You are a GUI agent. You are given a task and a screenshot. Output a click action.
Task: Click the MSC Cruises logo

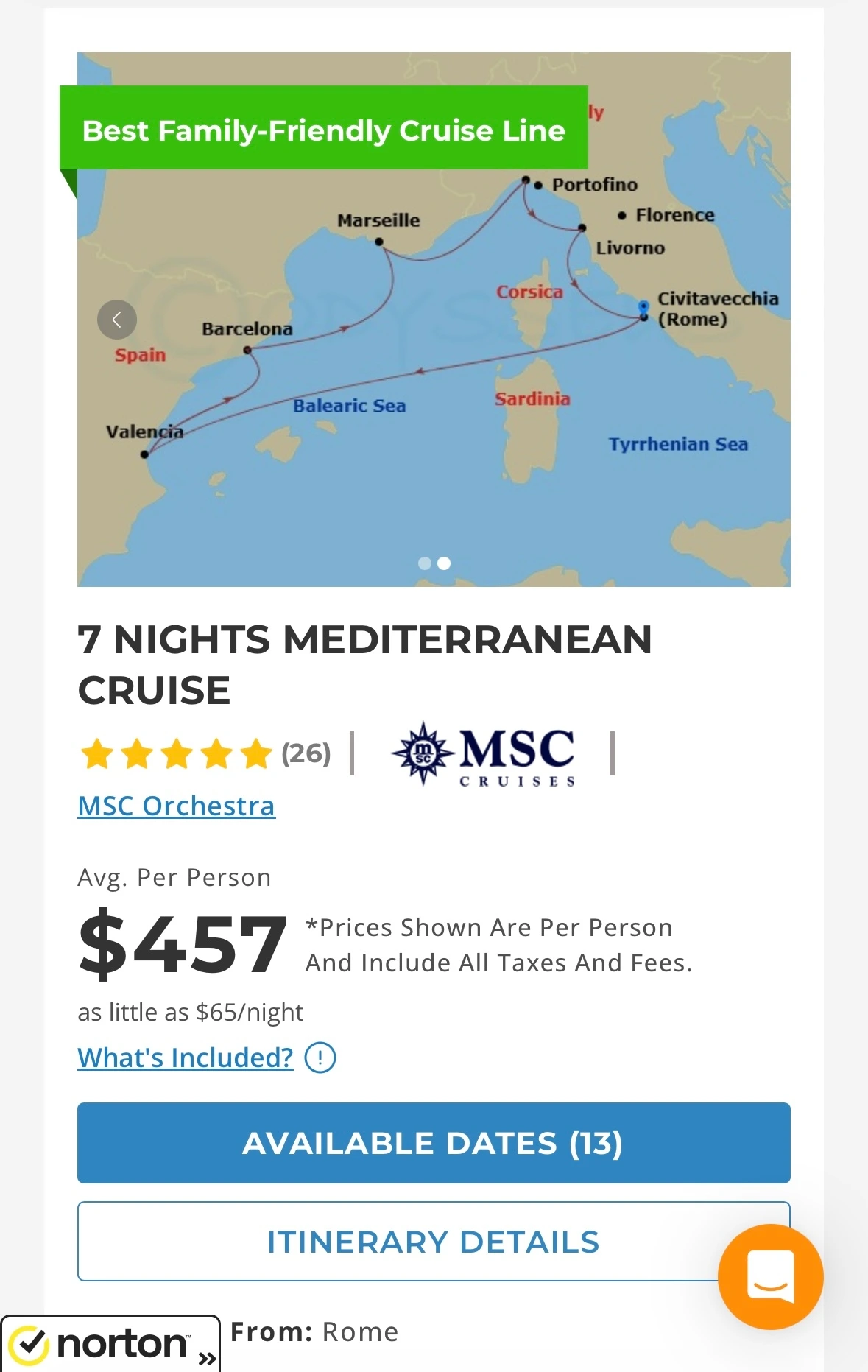pos(484,754)
